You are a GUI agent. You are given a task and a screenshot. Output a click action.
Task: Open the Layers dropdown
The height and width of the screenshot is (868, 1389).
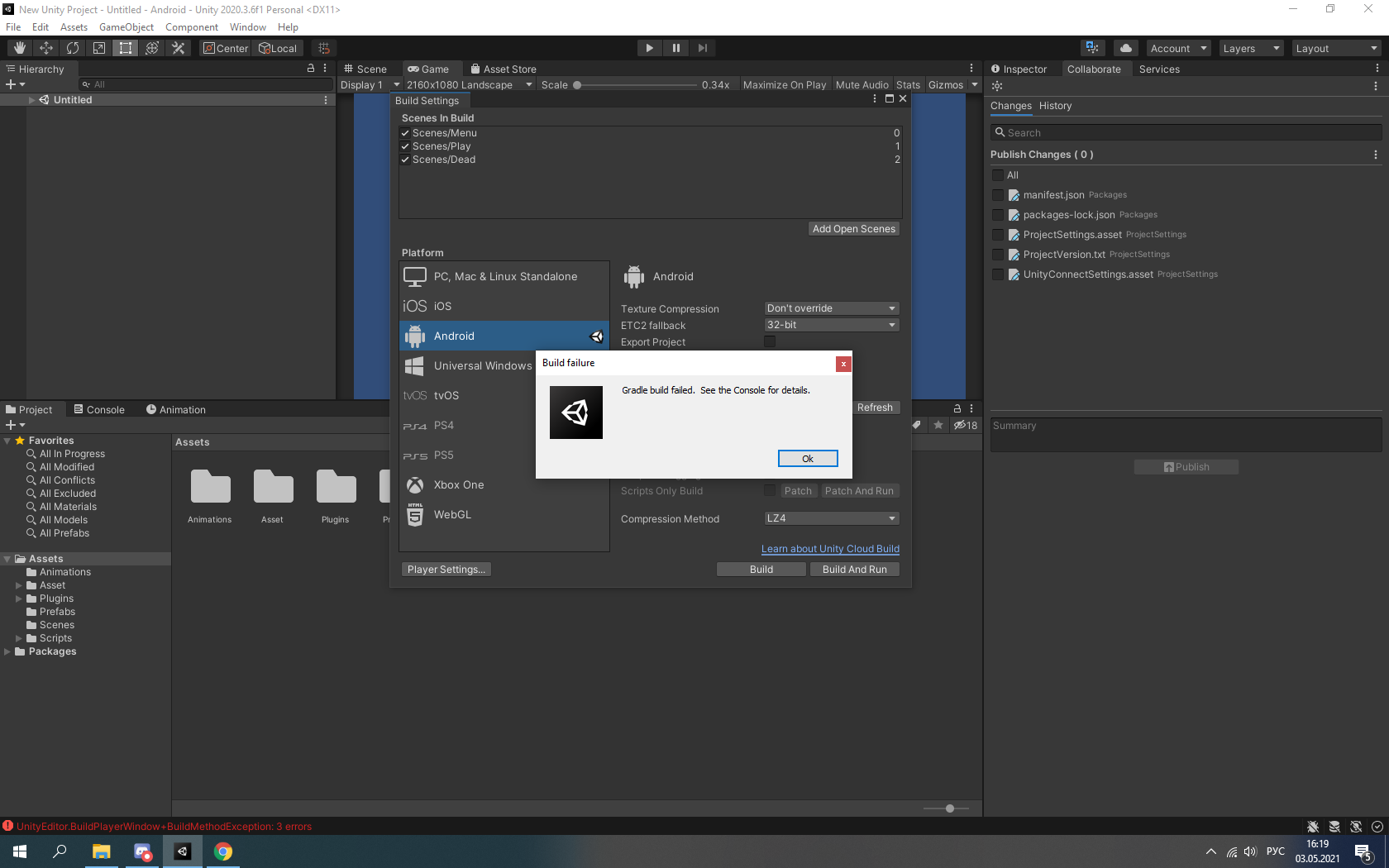coord(1251,48)
